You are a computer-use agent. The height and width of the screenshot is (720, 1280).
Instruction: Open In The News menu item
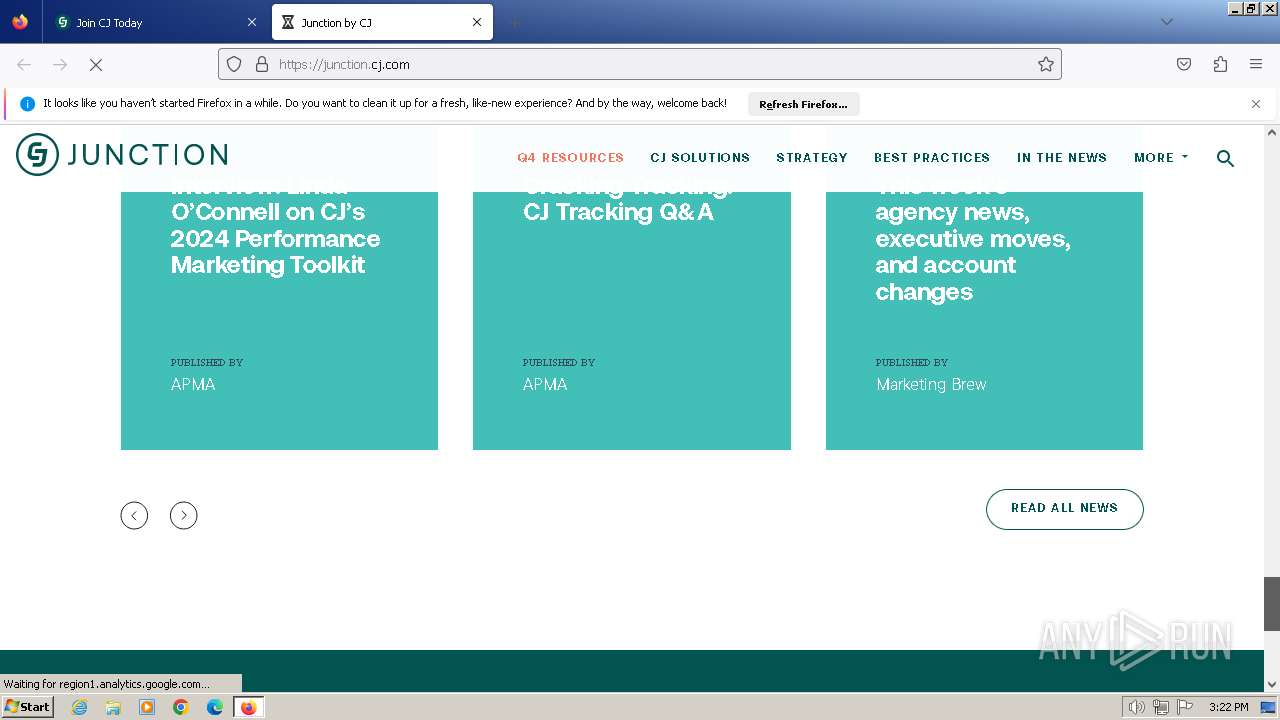click(x=1062, y=158)
